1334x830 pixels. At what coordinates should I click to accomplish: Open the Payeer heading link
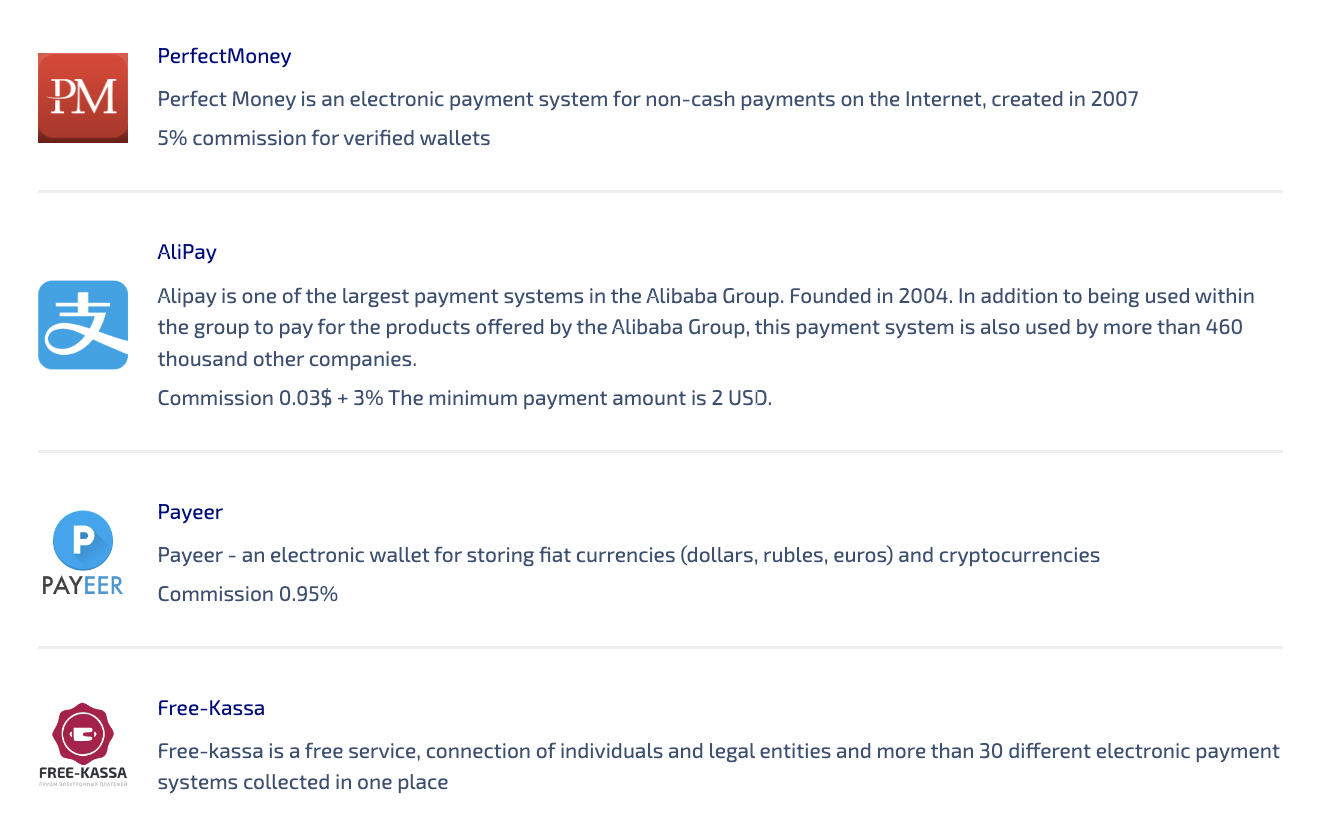(190, 512)
